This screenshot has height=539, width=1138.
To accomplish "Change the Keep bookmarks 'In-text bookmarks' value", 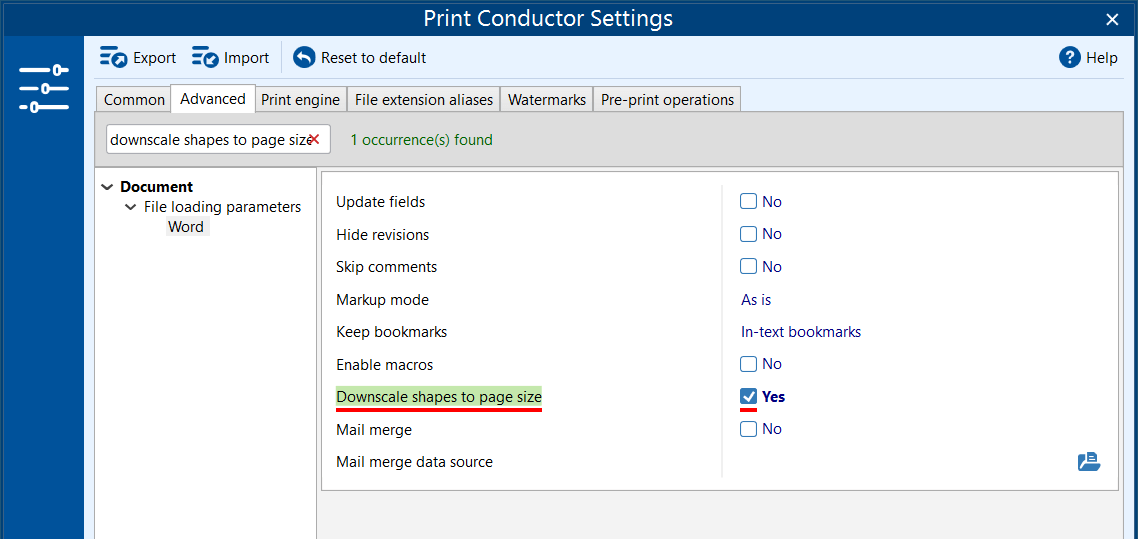I will point(800,332).
